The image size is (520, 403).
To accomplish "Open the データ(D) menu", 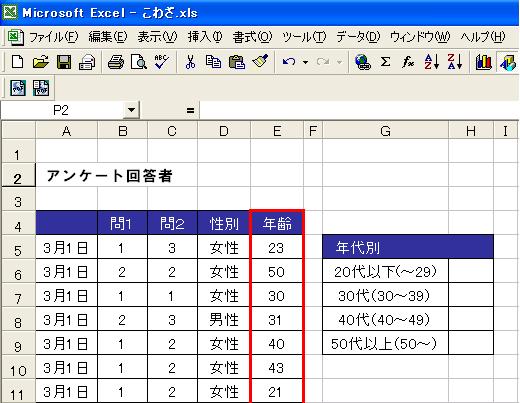I will (358, 37).
